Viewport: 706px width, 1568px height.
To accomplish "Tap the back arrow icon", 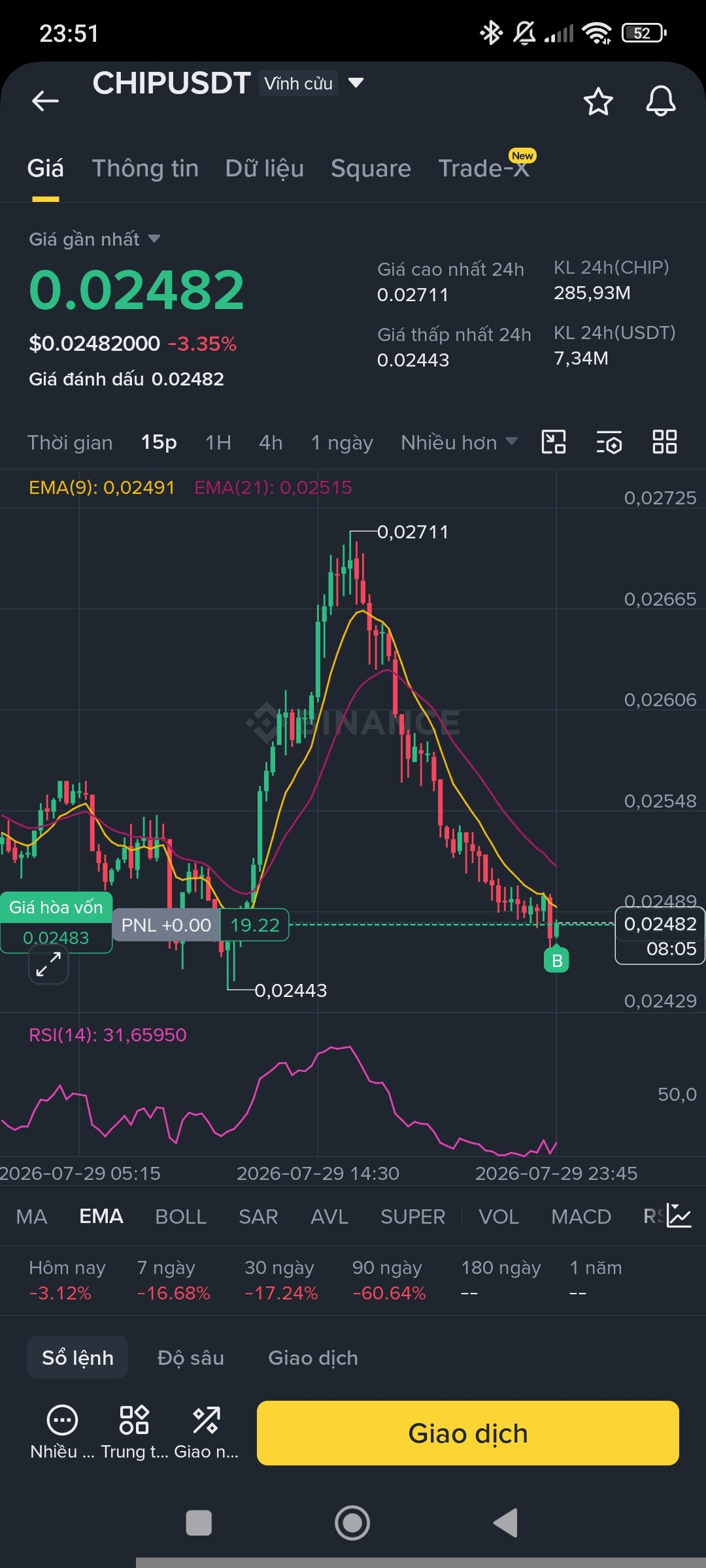I will tap(45, 101).
